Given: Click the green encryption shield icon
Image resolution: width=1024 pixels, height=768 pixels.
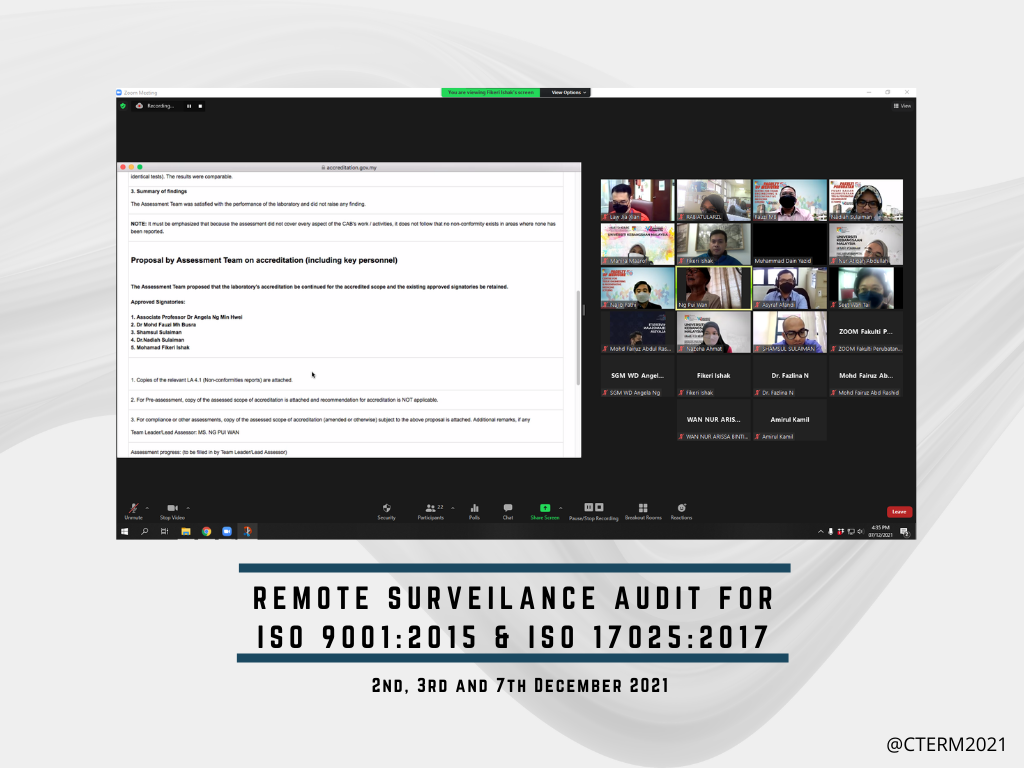Looking at the screenshot, I should click(123, 105).
